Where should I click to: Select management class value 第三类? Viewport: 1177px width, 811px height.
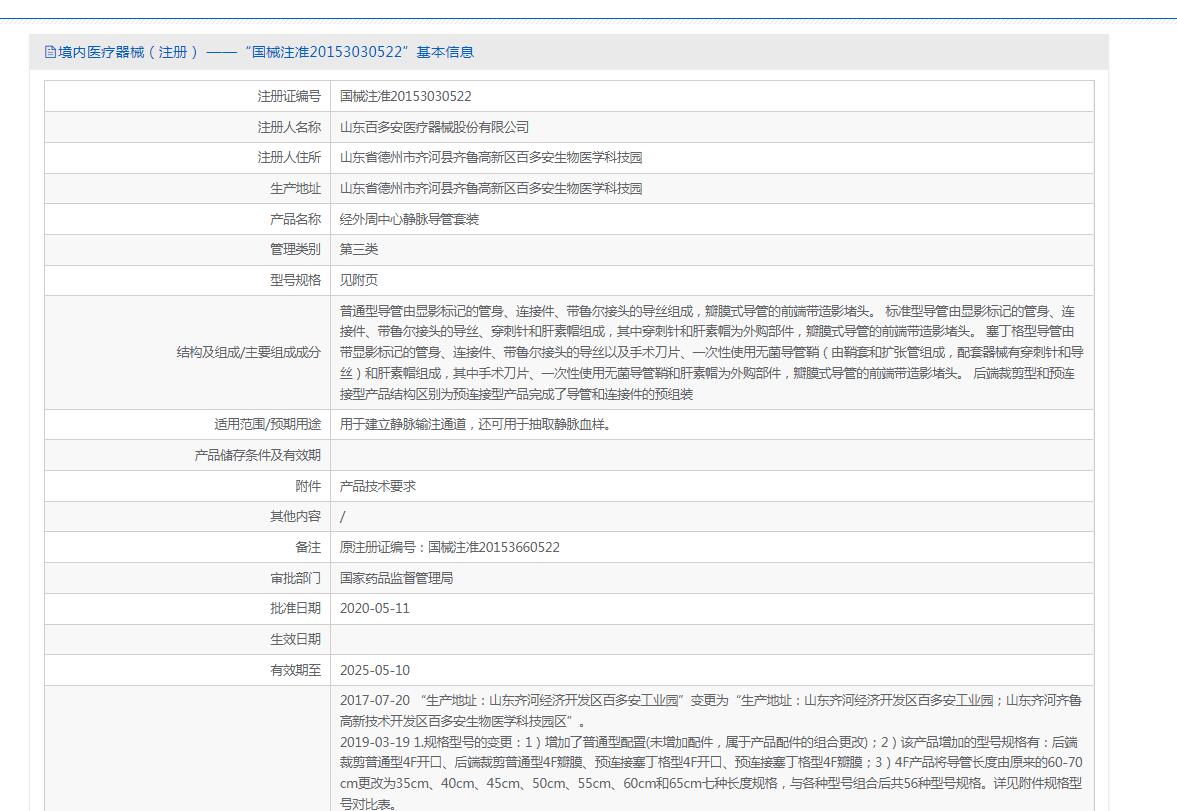(x=359, y=249)
